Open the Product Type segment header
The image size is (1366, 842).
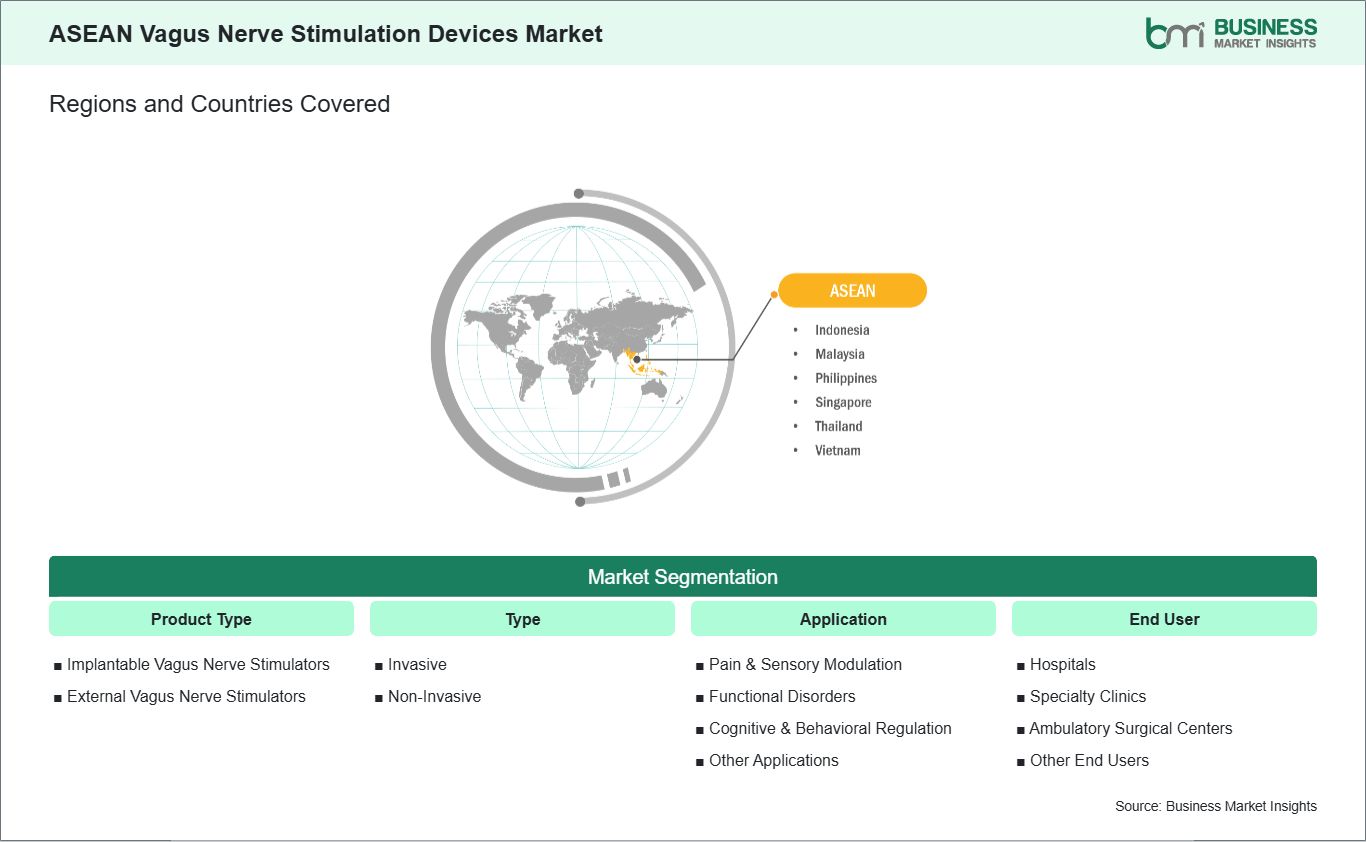[201, 619]
